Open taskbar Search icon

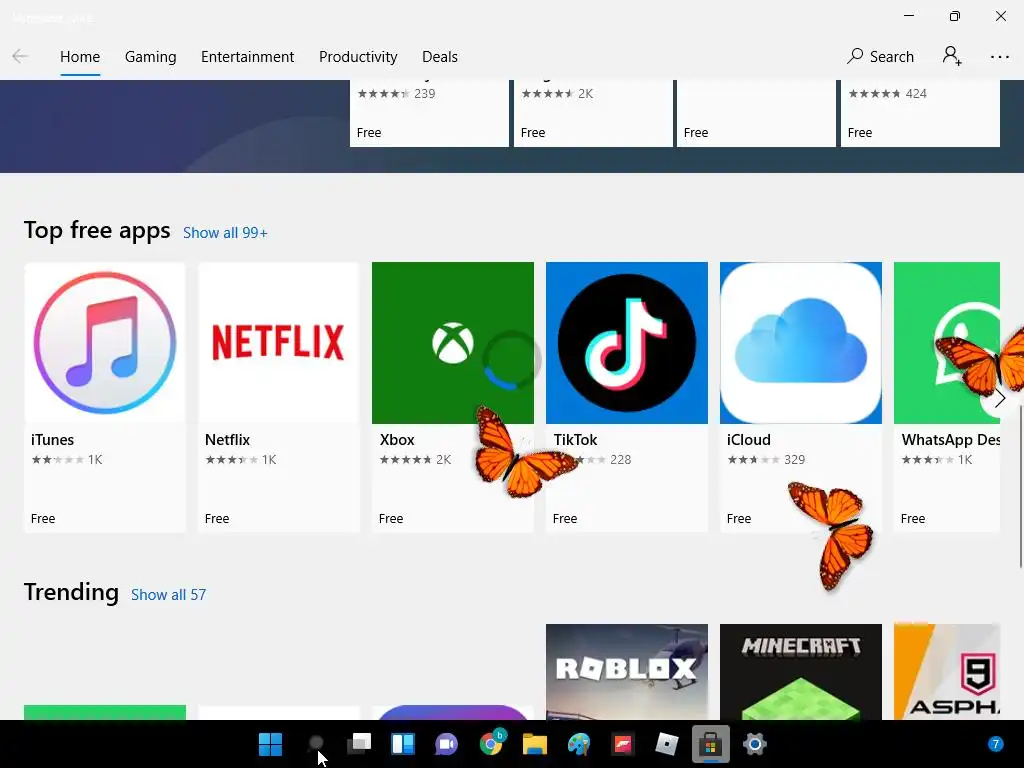coord(315,744)
